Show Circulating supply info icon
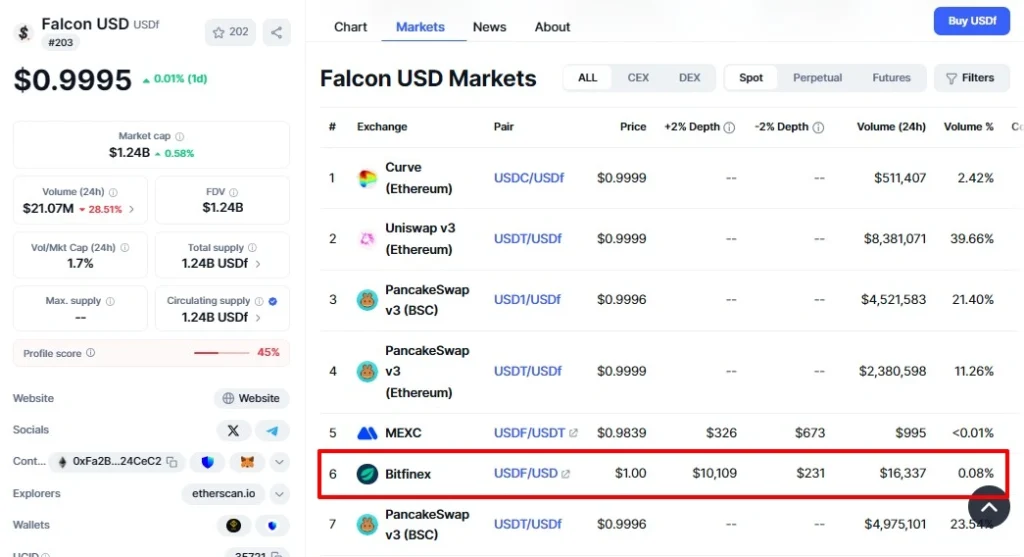Image resolution: width=1024 pixels, height=557 pixels. tap(259, 301)
